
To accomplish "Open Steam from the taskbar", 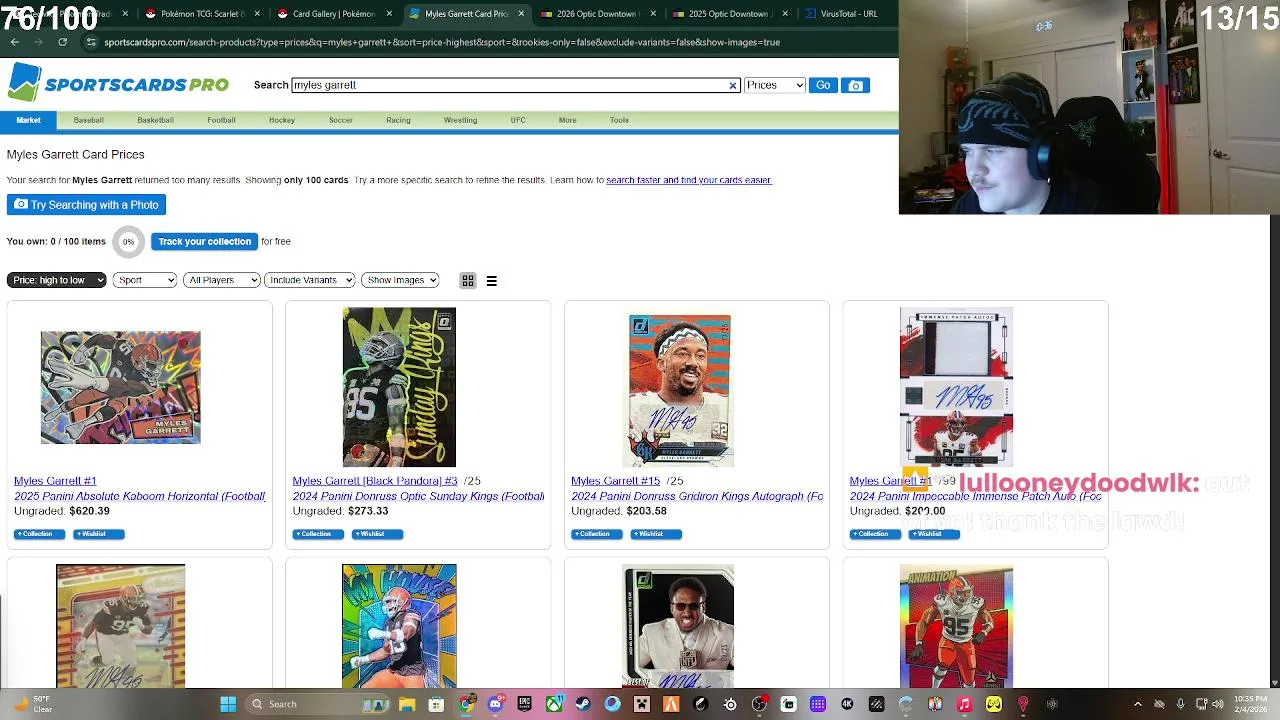I will pyautogui.click(x=583, y=704).
